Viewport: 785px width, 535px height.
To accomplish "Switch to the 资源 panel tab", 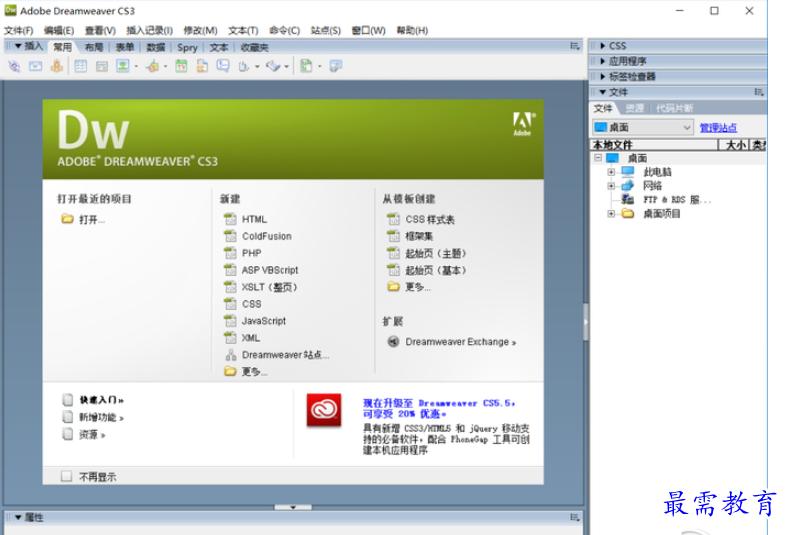I will pyautogui.click(x=634, y=108).
